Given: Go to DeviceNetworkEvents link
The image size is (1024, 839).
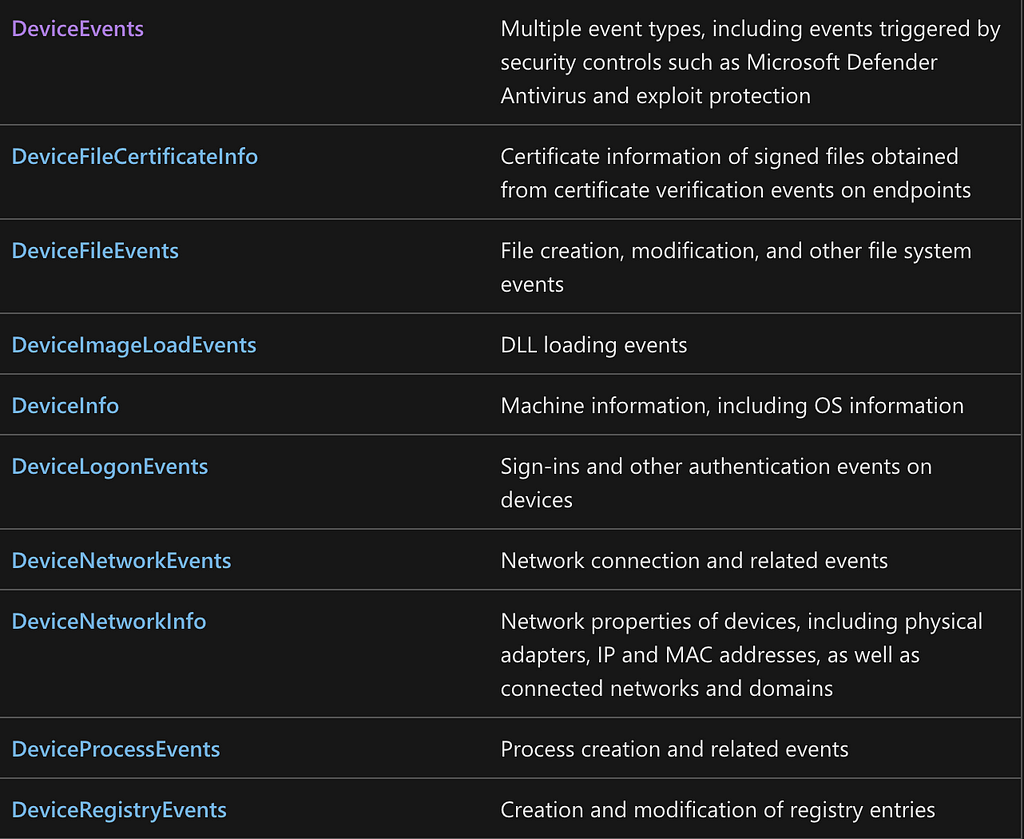Looking at the screenshot, I should pyautogui.click(x=121, y=560).
